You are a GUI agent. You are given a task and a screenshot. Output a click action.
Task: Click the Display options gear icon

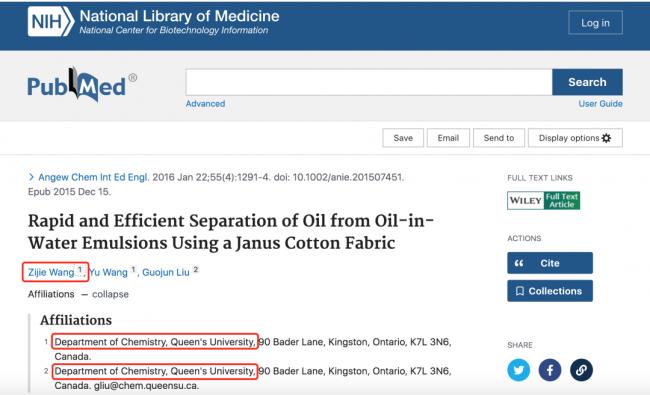pos(606,138)
